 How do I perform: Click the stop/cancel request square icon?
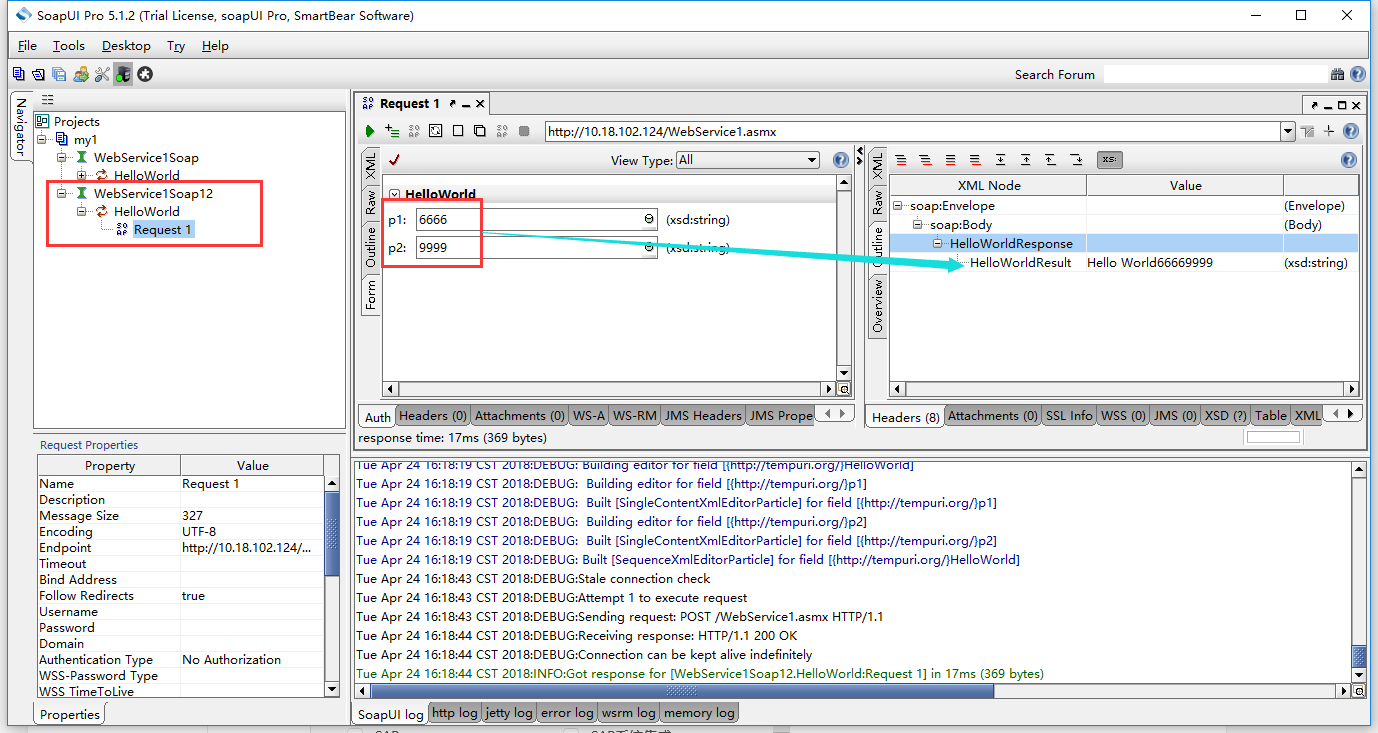point(525,131)
